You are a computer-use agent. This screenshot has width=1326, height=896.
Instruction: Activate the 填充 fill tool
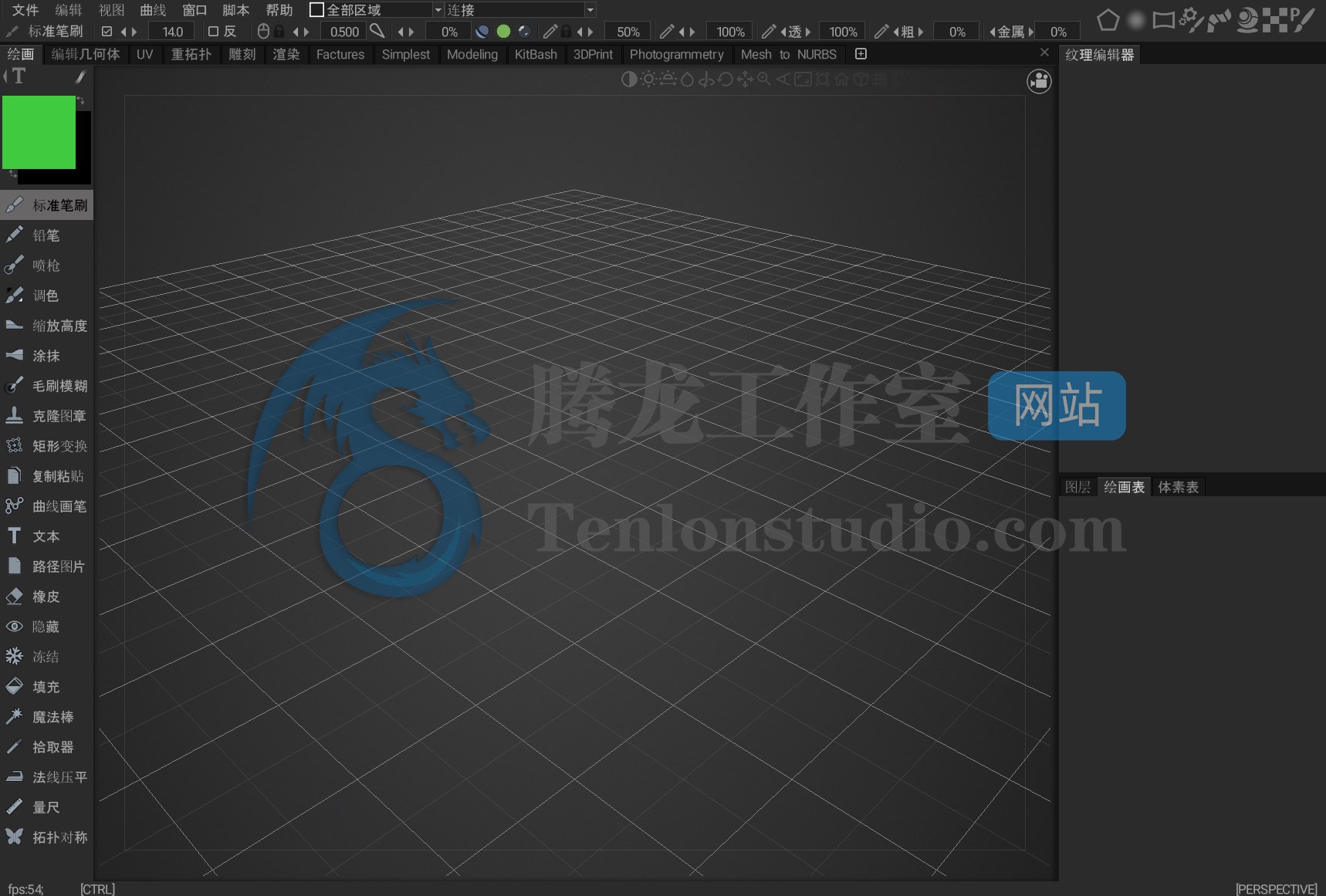click(x=46, y=687)
